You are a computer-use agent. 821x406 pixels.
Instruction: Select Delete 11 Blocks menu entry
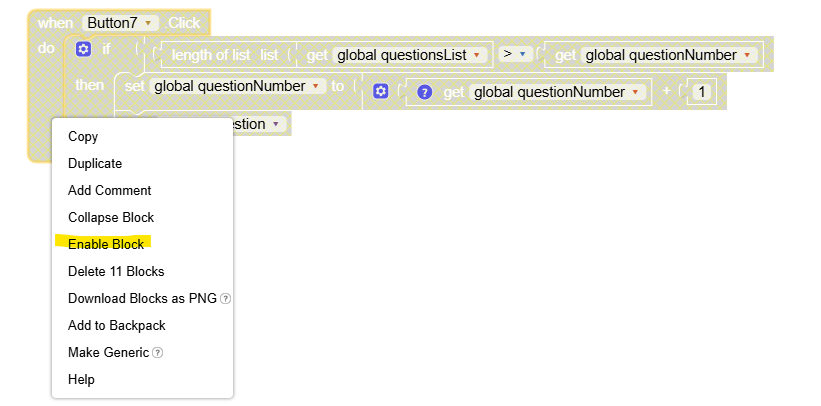[x=116, y=271]
